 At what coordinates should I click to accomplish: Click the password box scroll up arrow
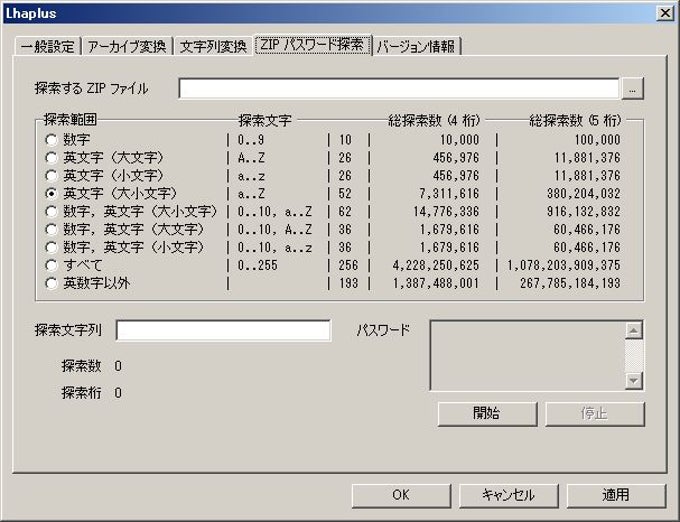coord(634,331)
